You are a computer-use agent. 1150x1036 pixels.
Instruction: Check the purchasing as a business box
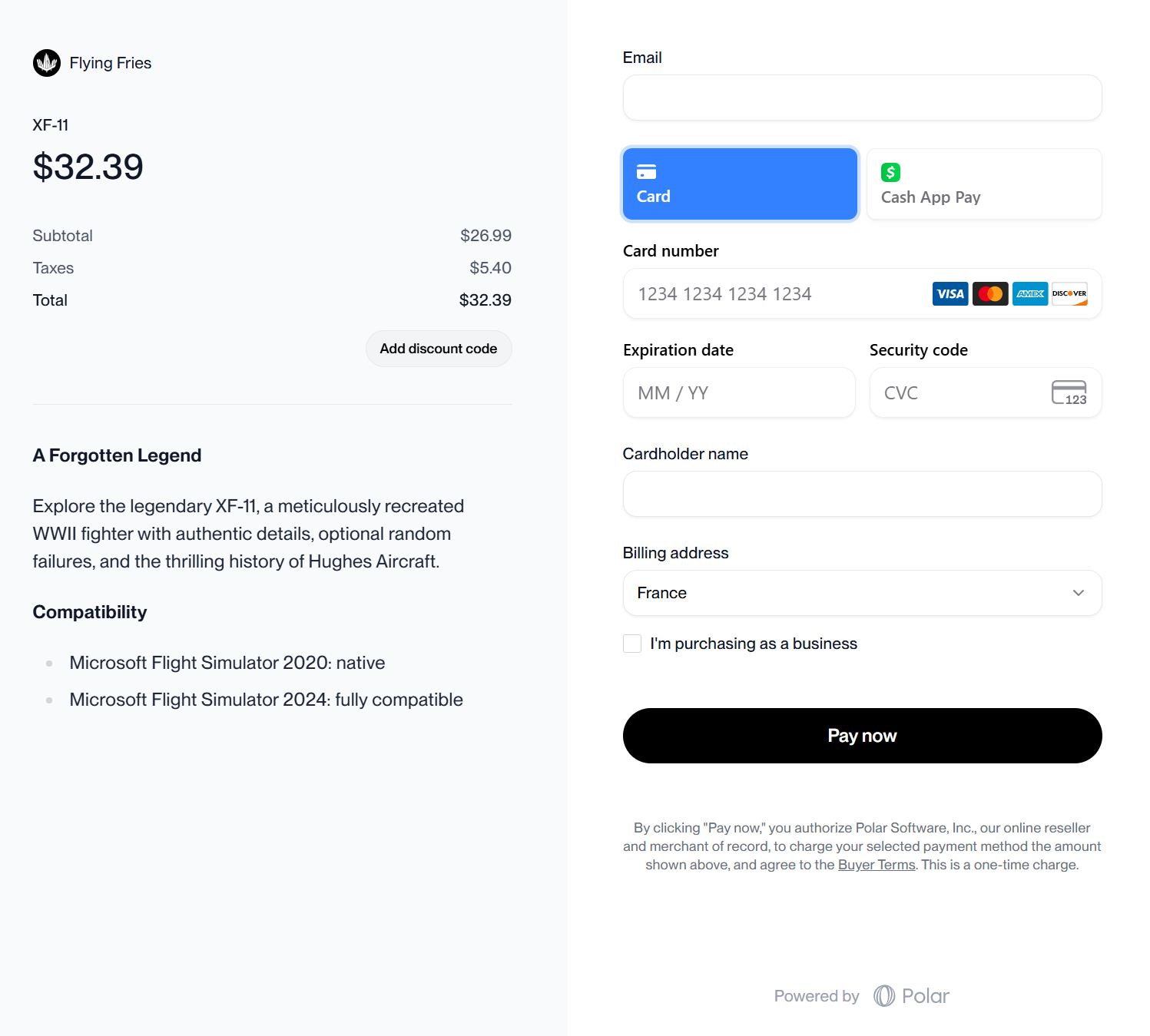[632, 644]
